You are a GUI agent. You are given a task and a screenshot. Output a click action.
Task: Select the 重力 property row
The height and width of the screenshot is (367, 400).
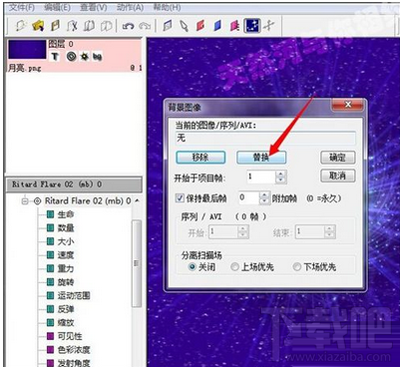tap(60, 268)
